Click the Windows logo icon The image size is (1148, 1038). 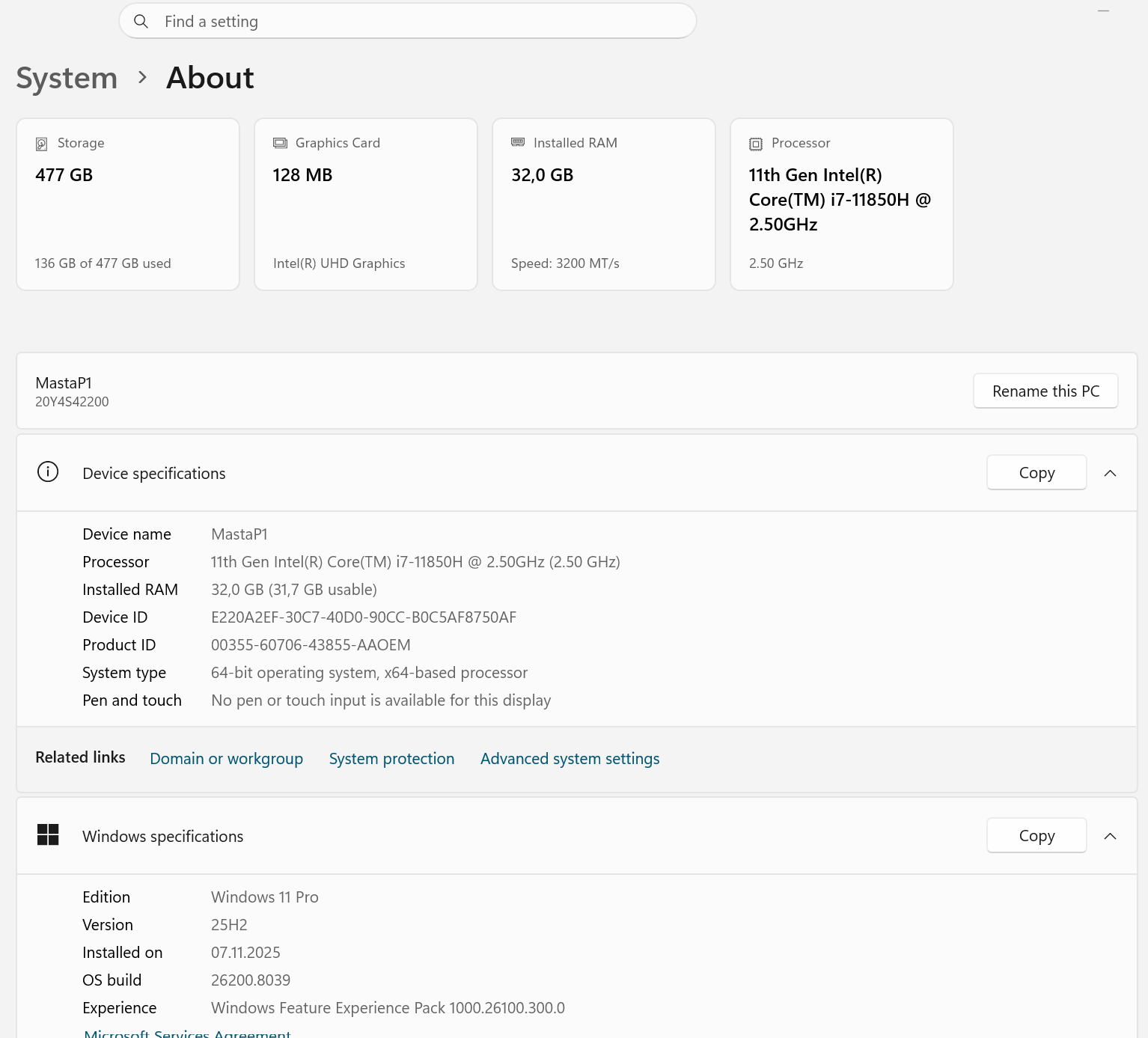point(48,835)
